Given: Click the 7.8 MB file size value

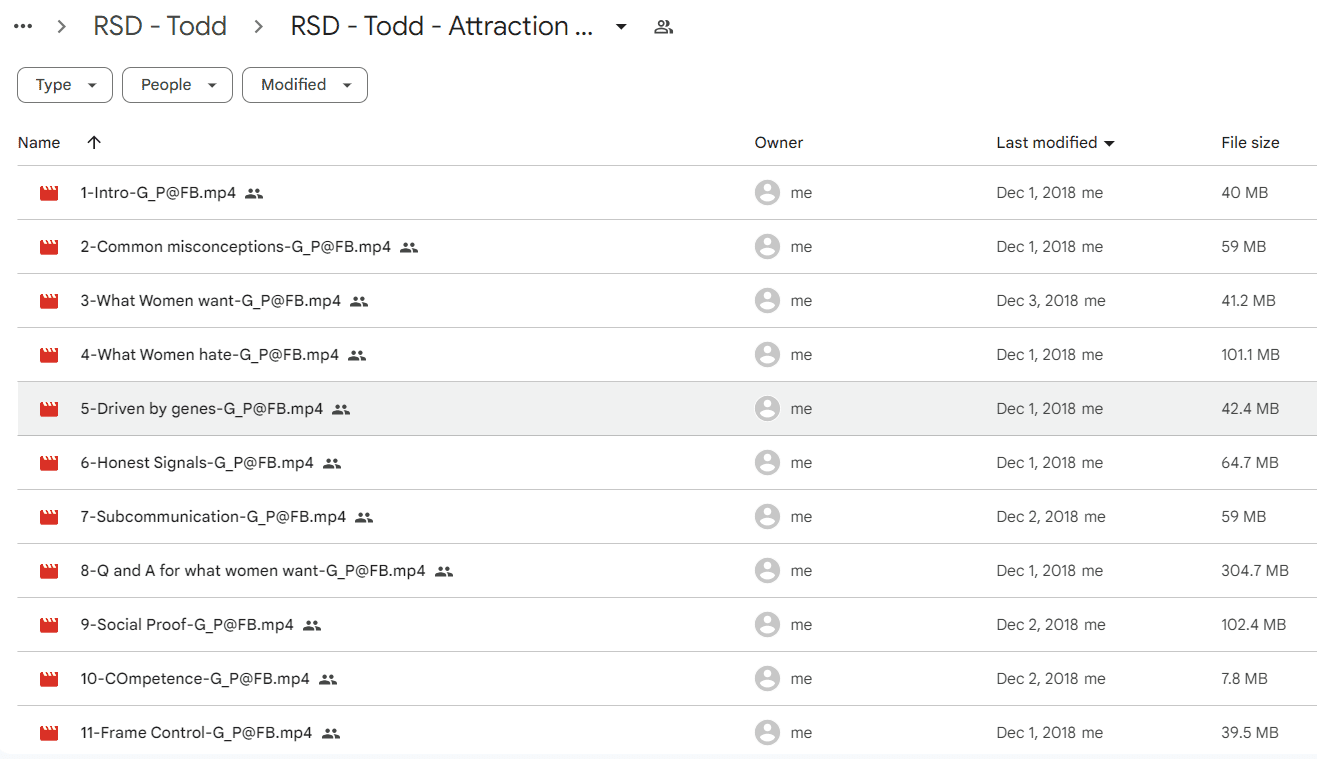Looking at the screenshot, I should click(x=1244, y=679).
